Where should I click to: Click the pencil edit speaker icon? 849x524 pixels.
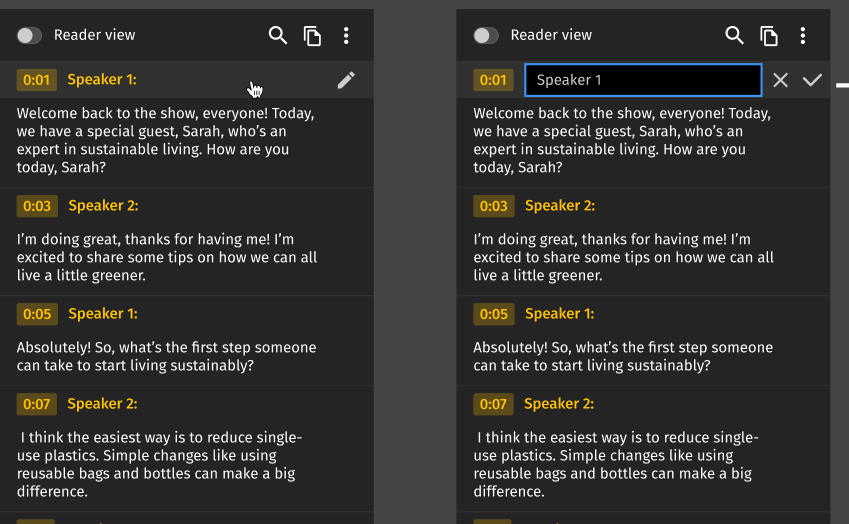pos(346,80)
